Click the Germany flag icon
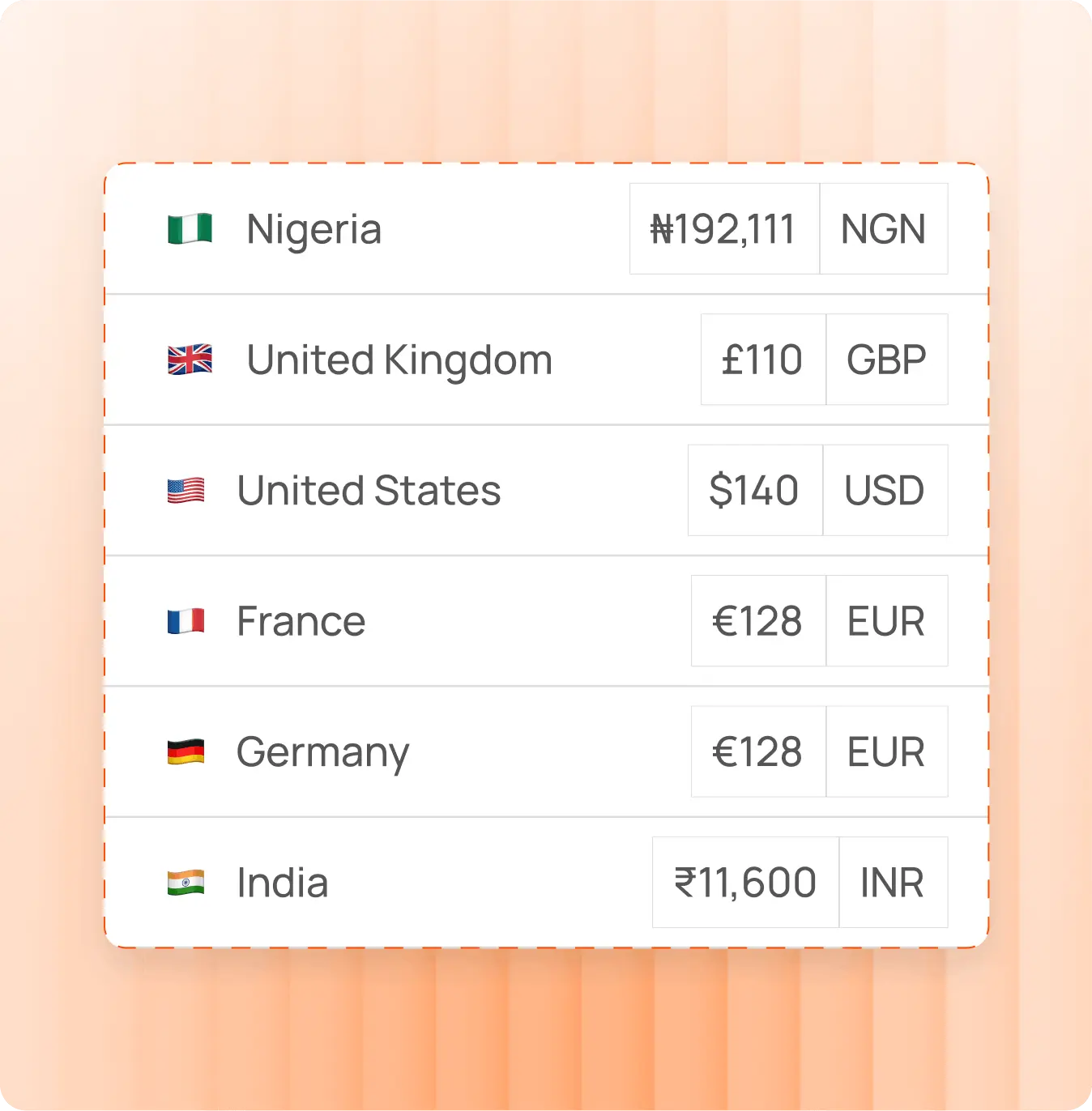Viewport: 1092px width, 1111px height. click(186, 752)
